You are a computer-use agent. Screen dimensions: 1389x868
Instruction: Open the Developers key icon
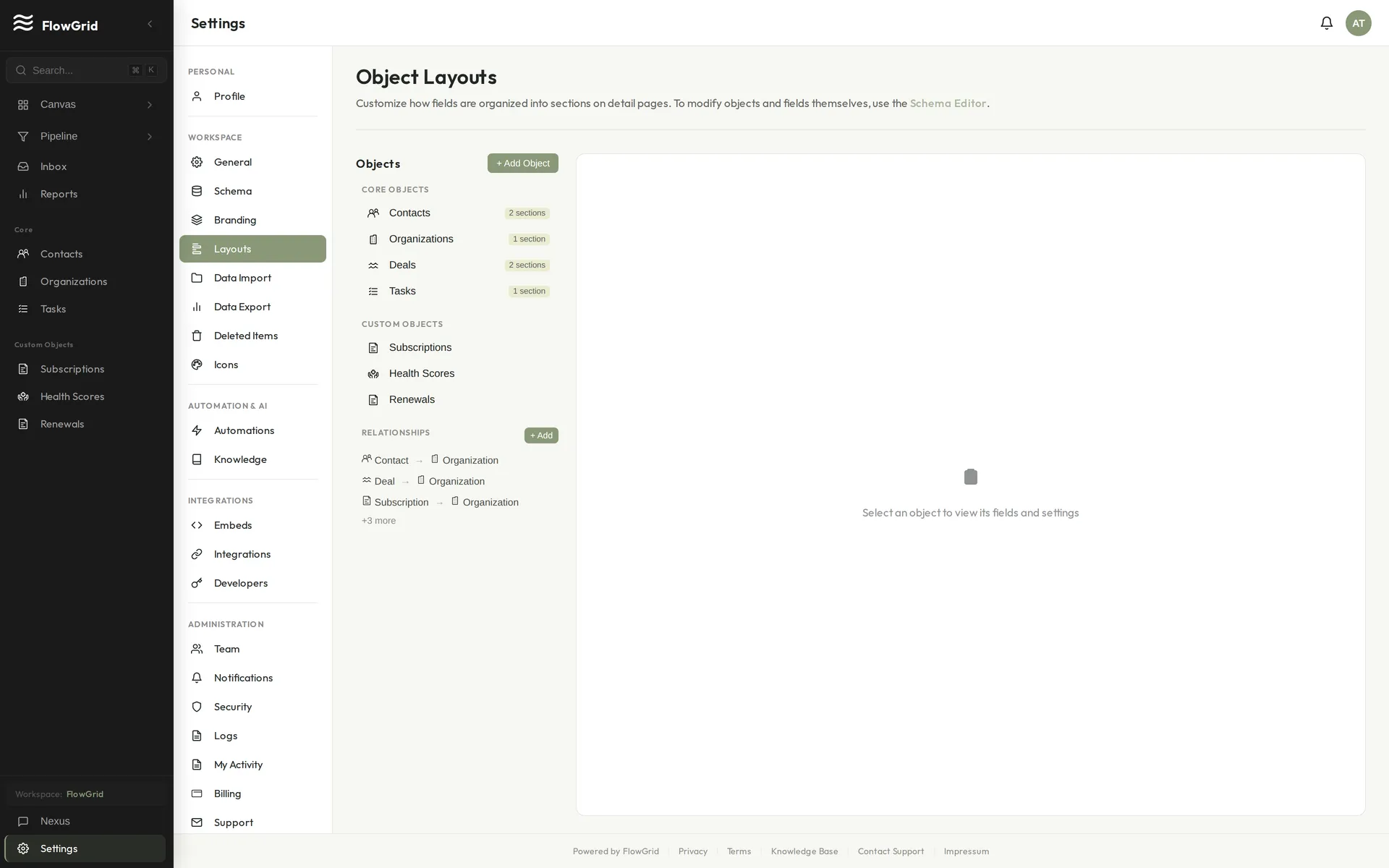point(197,583)
